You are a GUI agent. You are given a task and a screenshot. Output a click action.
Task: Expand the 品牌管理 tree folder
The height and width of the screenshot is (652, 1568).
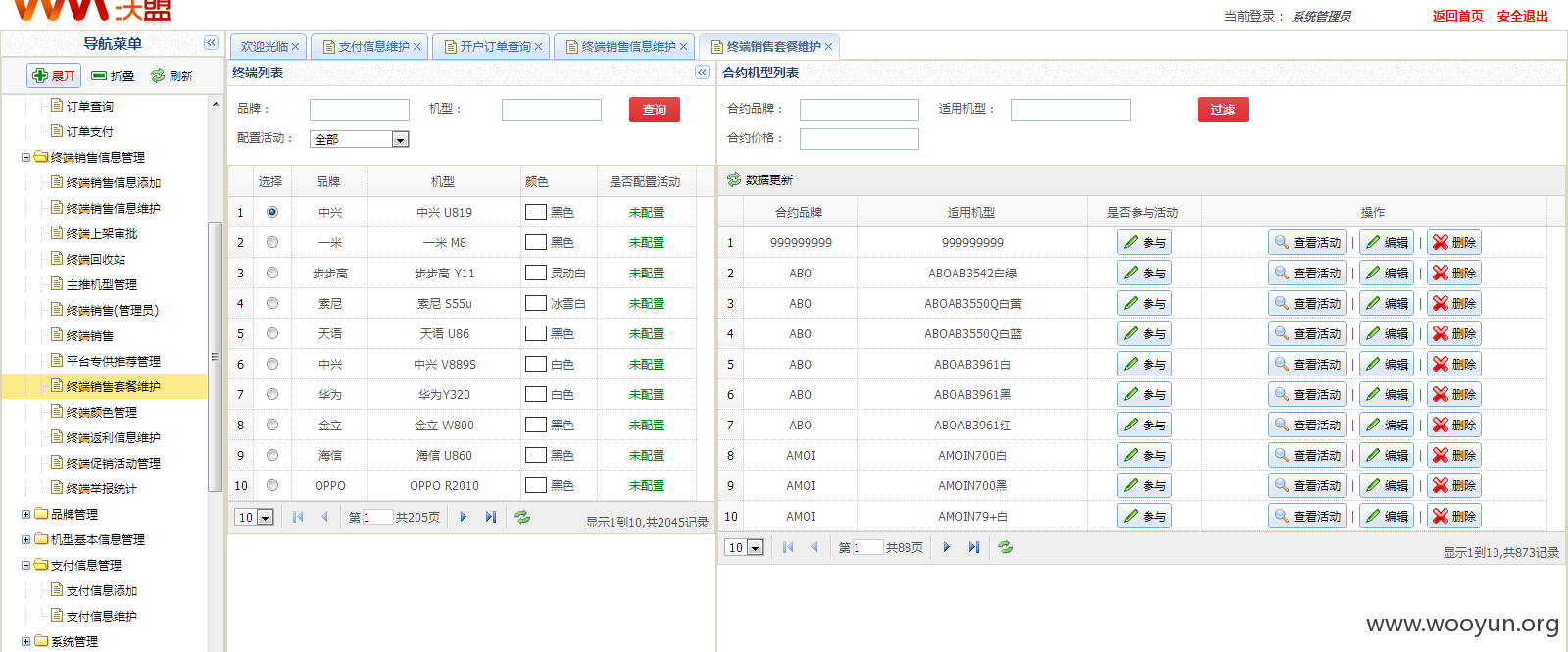(26, 514)
